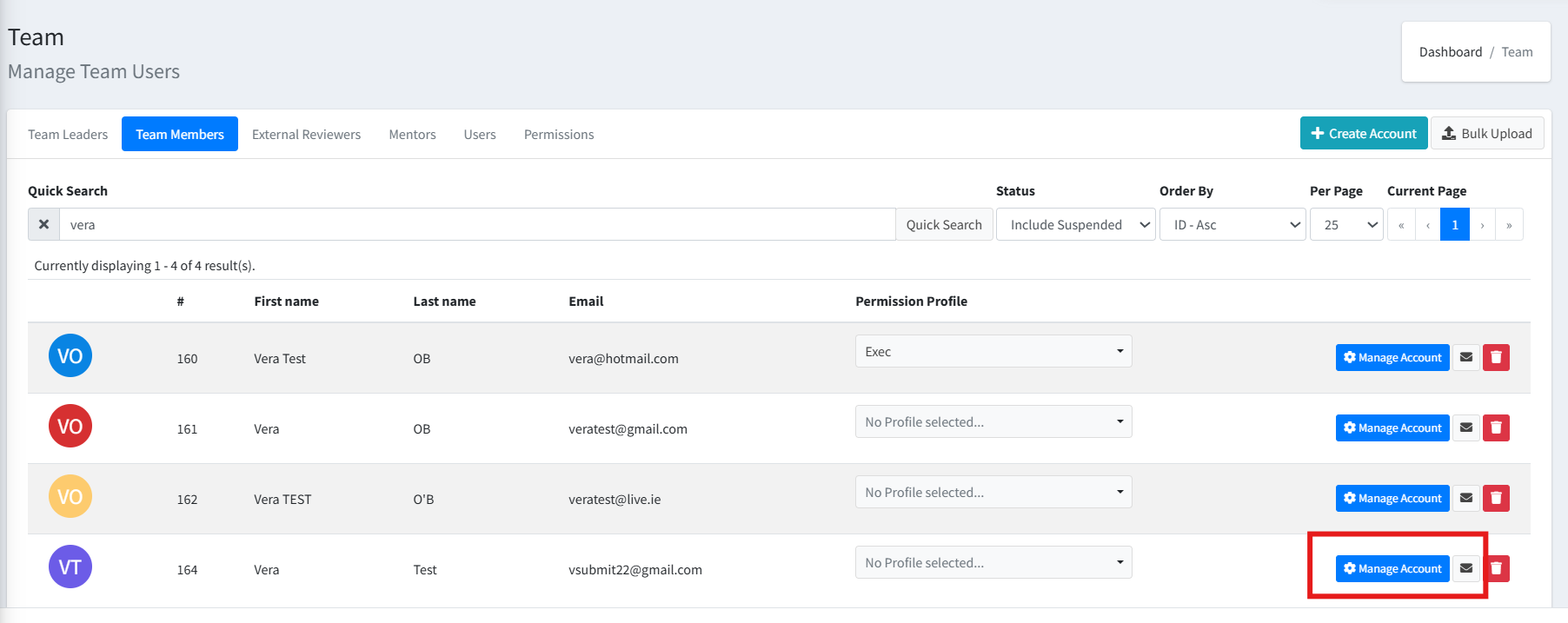Open the Per Page 25 dropdown
Viewport: 1568px width, 623px height.
[x=1345, y=224]
